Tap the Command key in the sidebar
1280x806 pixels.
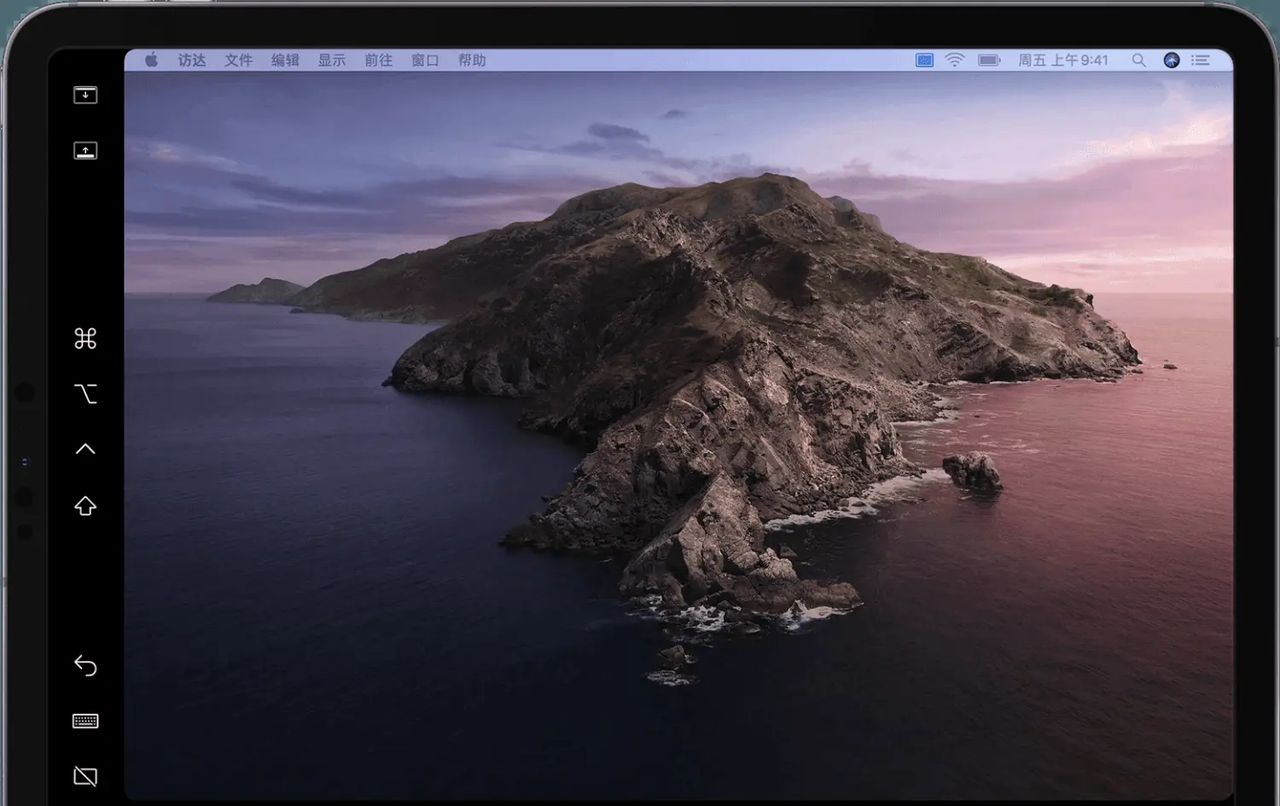pos(85,339)
